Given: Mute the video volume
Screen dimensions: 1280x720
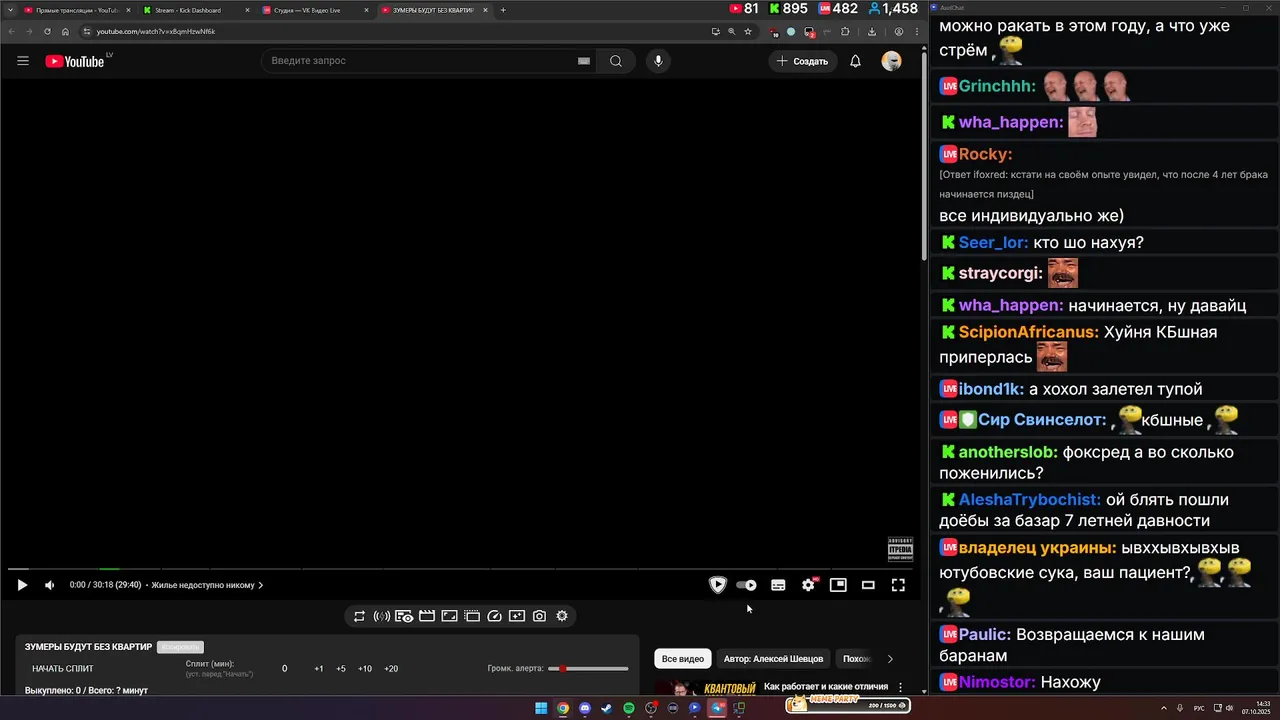Looking at the screenshot, I should click(x=49, y=585).
